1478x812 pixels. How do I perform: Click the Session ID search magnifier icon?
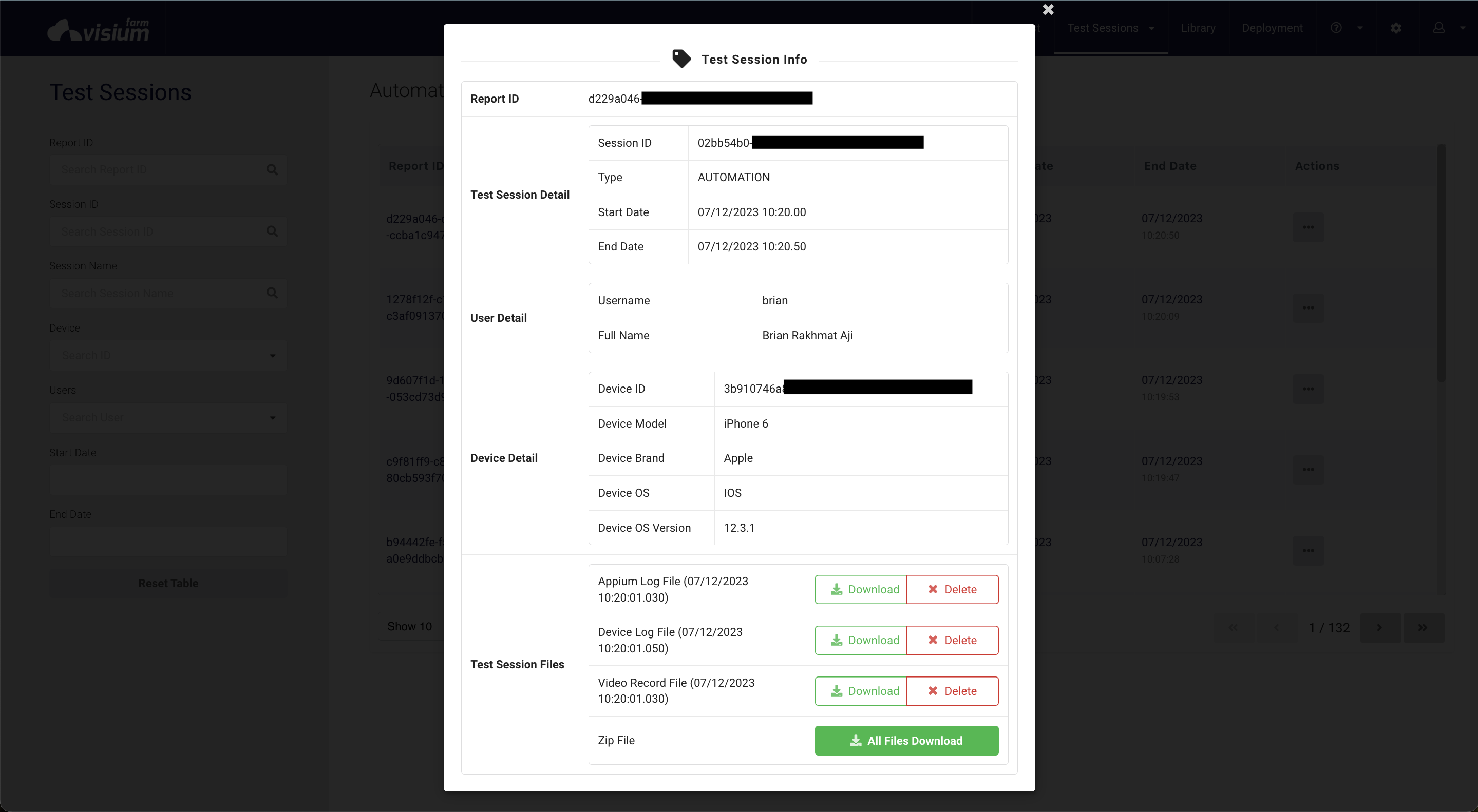click(x=272, y=231)
